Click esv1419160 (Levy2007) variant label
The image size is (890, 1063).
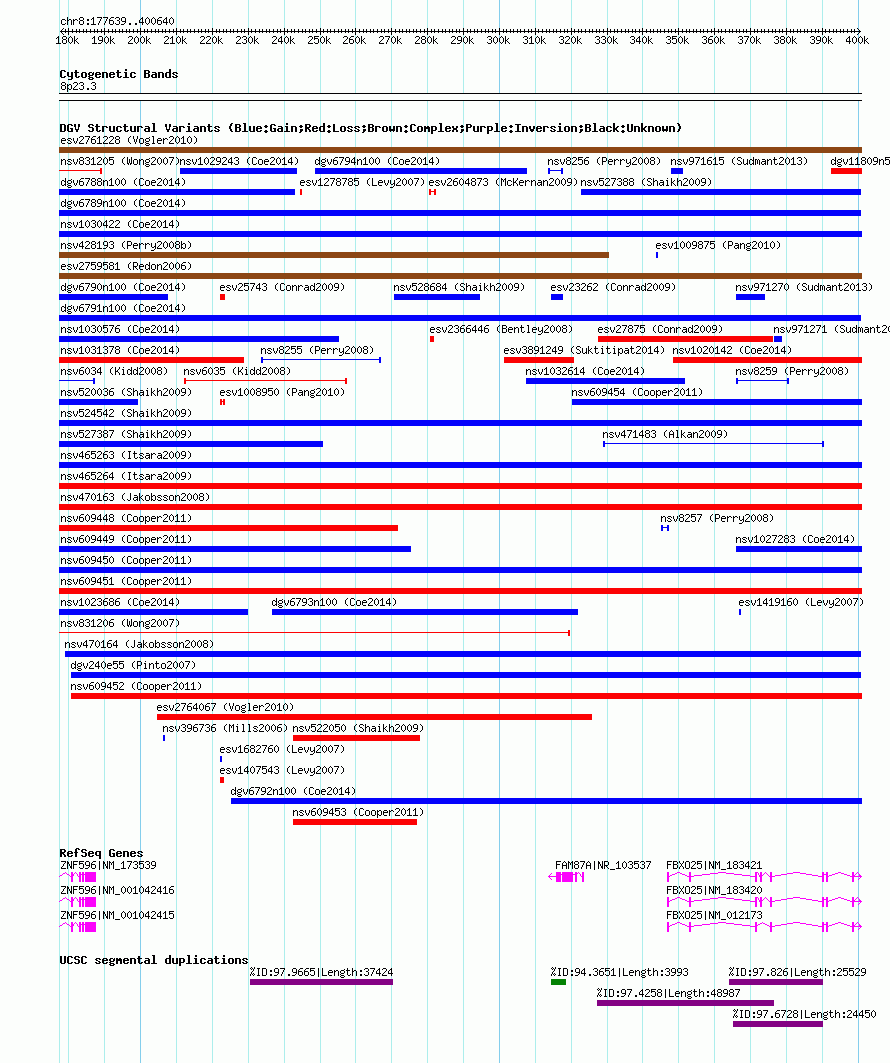point(801,603)
